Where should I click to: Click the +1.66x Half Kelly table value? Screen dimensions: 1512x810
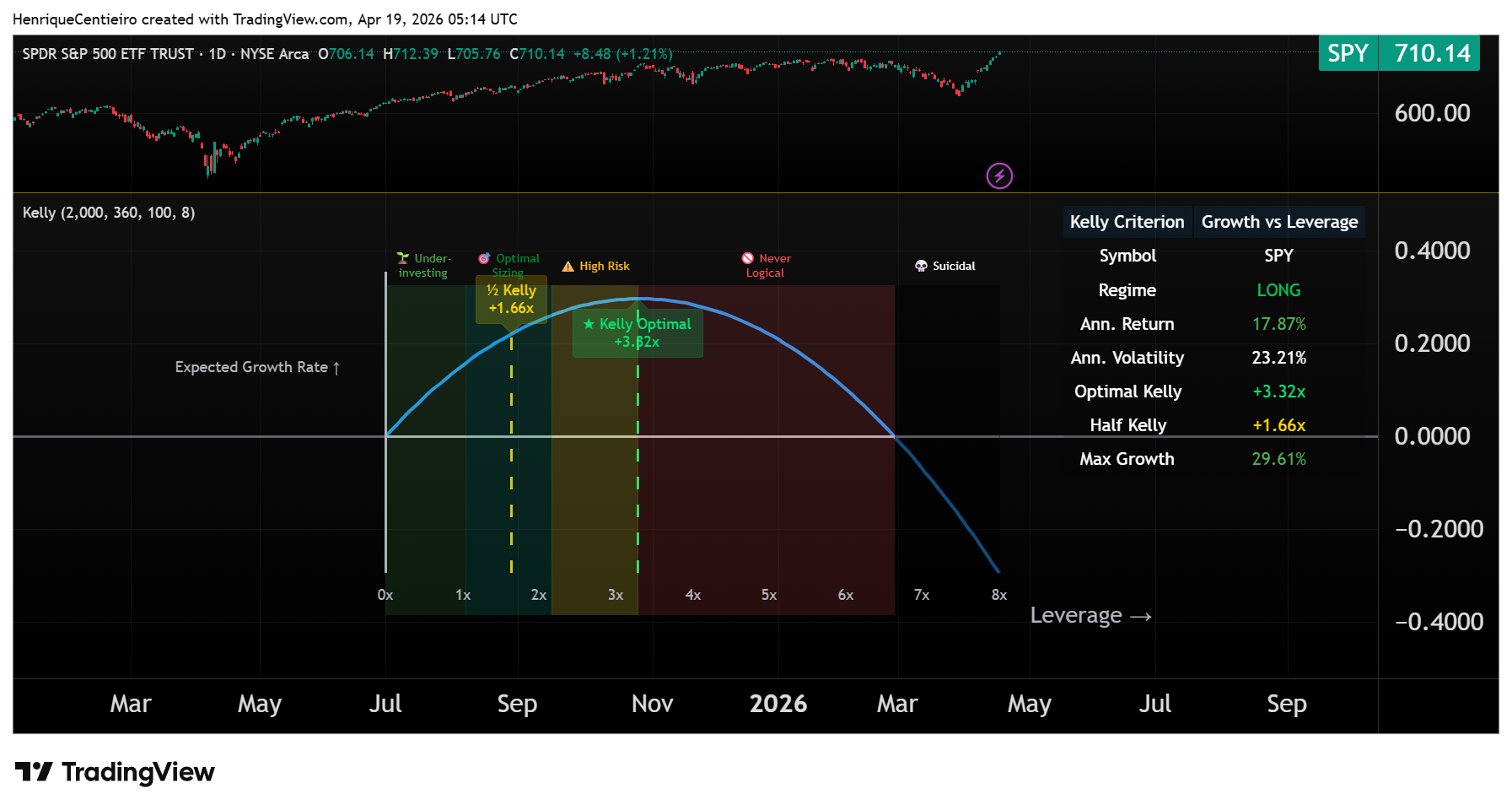tap(1278, 425)
